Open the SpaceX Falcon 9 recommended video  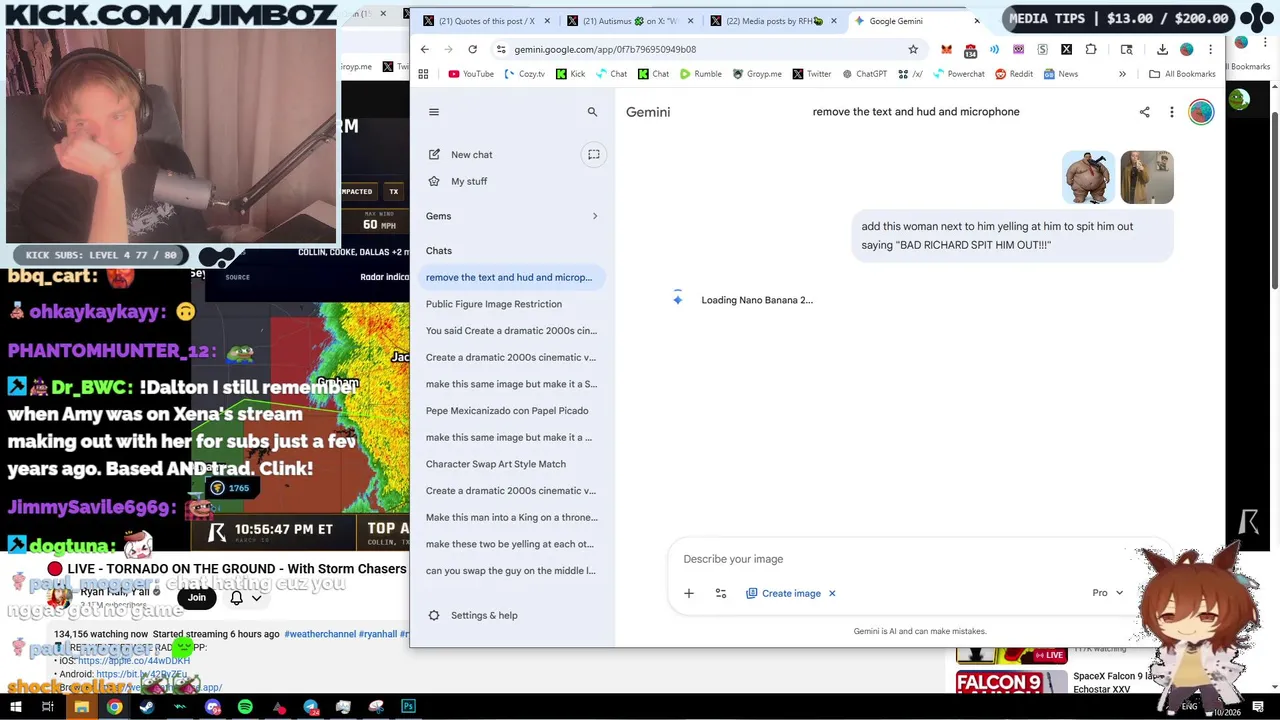pyautogui.click(x=1060, y=682)
